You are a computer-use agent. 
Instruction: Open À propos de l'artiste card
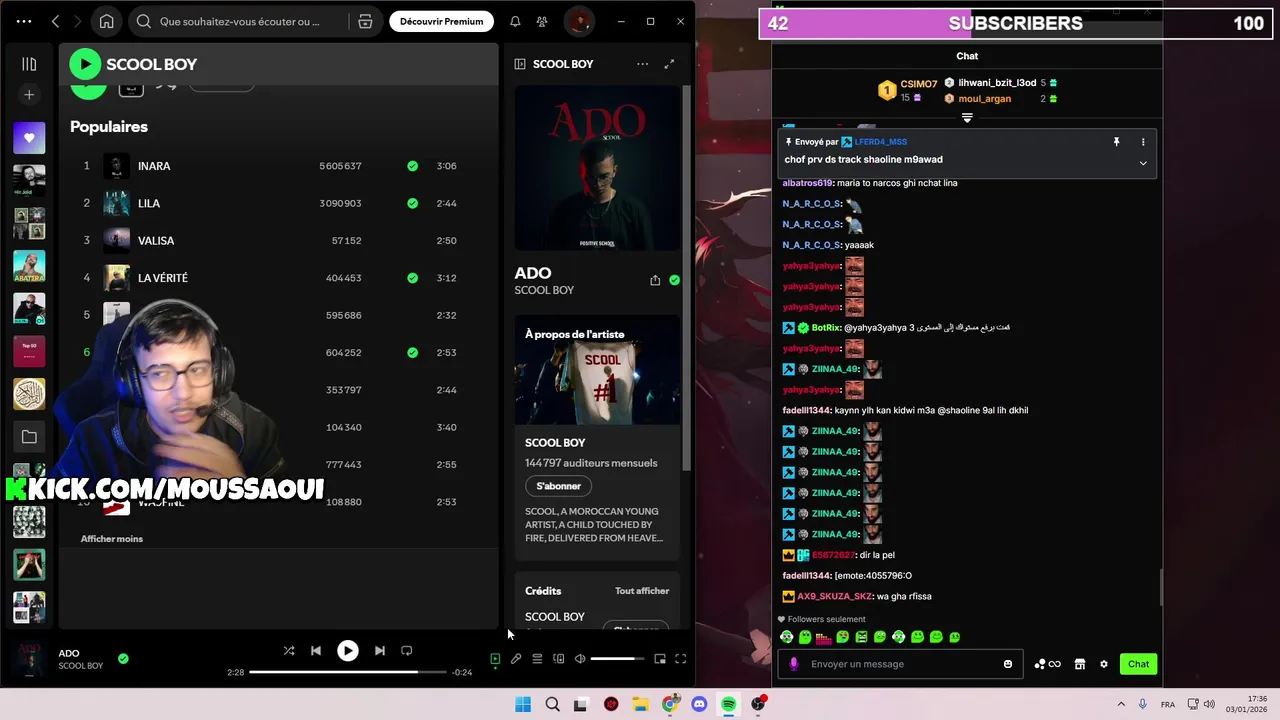point(597,438)
